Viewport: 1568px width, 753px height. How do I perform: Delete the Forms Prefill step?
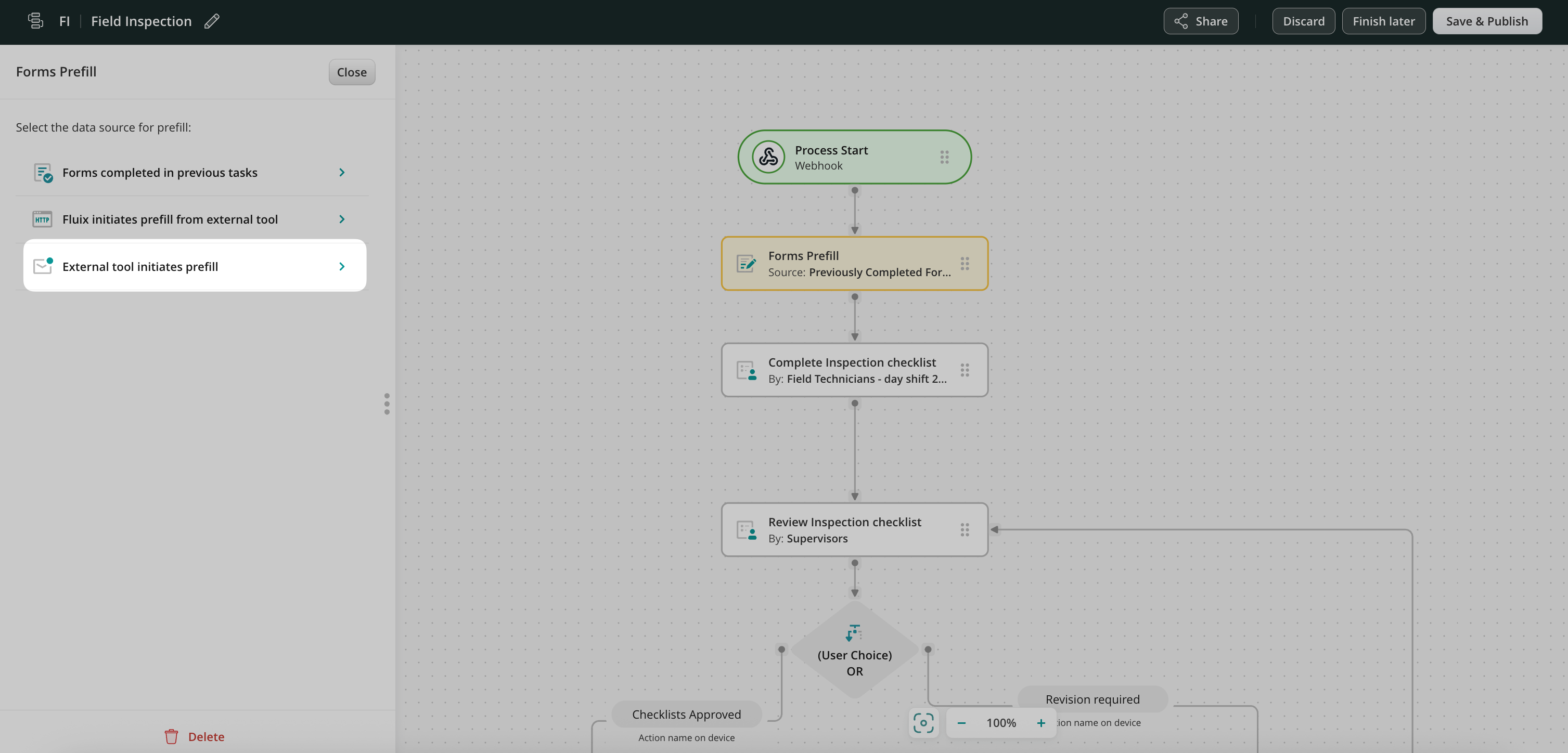point(195,736)
